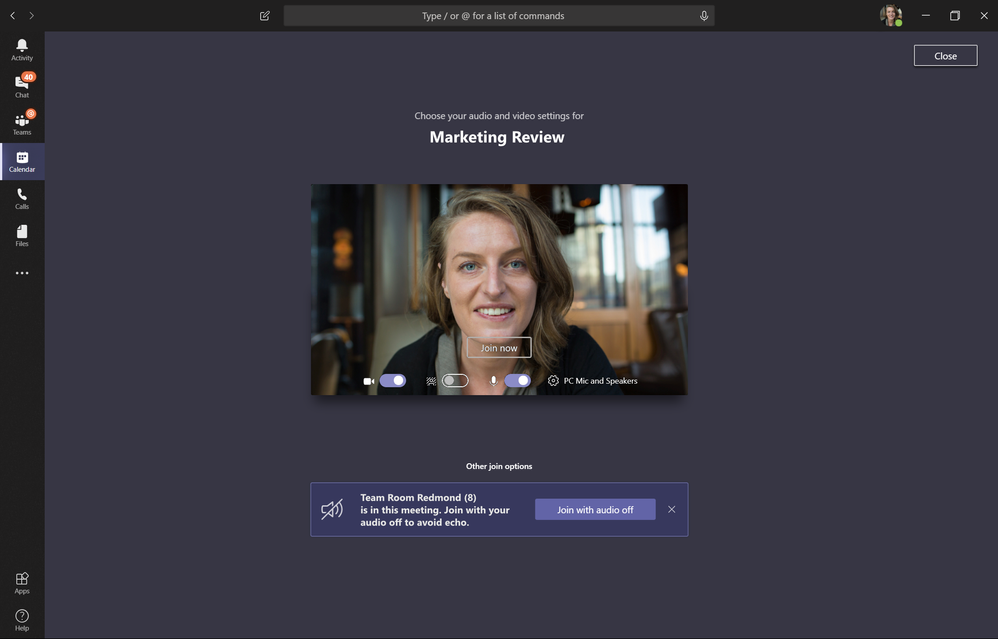The width and height of the screenshot is (998, 639).
Task: Click the Other join options label
Action: [499, 466]
